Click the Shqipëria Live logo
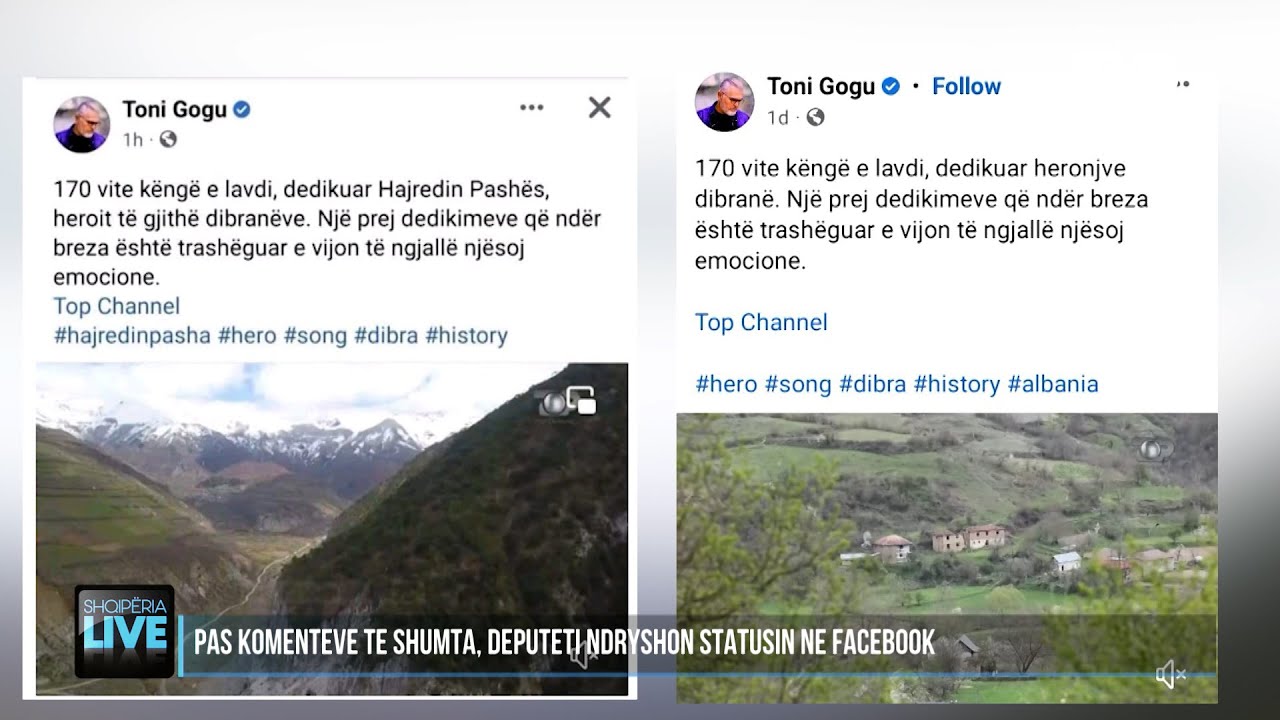This screenshot has width=1280, height=720. (x=124, y=631)
